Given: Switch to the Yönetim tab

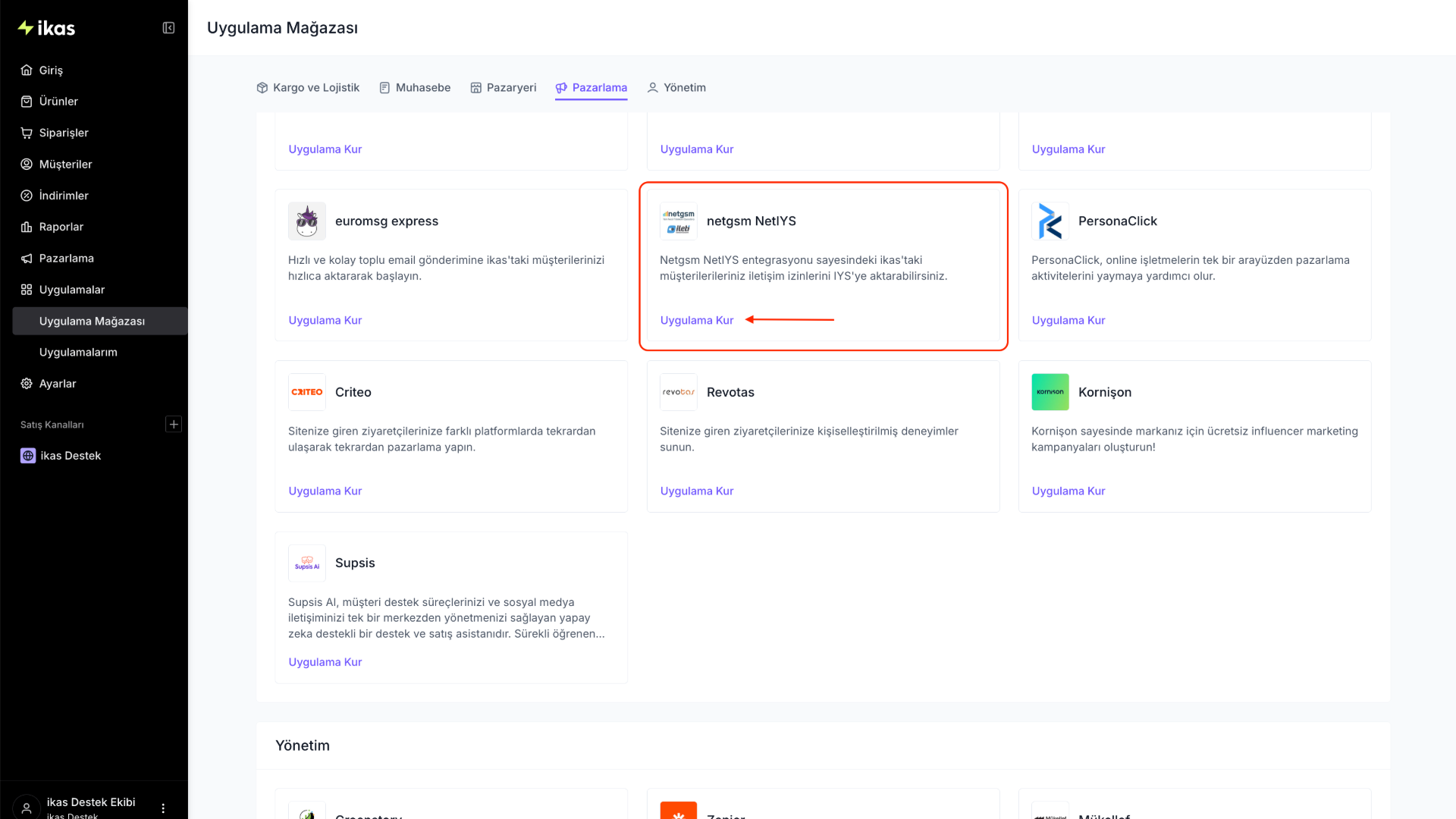Looking at the screenshot, I should [x=676, y=88].
